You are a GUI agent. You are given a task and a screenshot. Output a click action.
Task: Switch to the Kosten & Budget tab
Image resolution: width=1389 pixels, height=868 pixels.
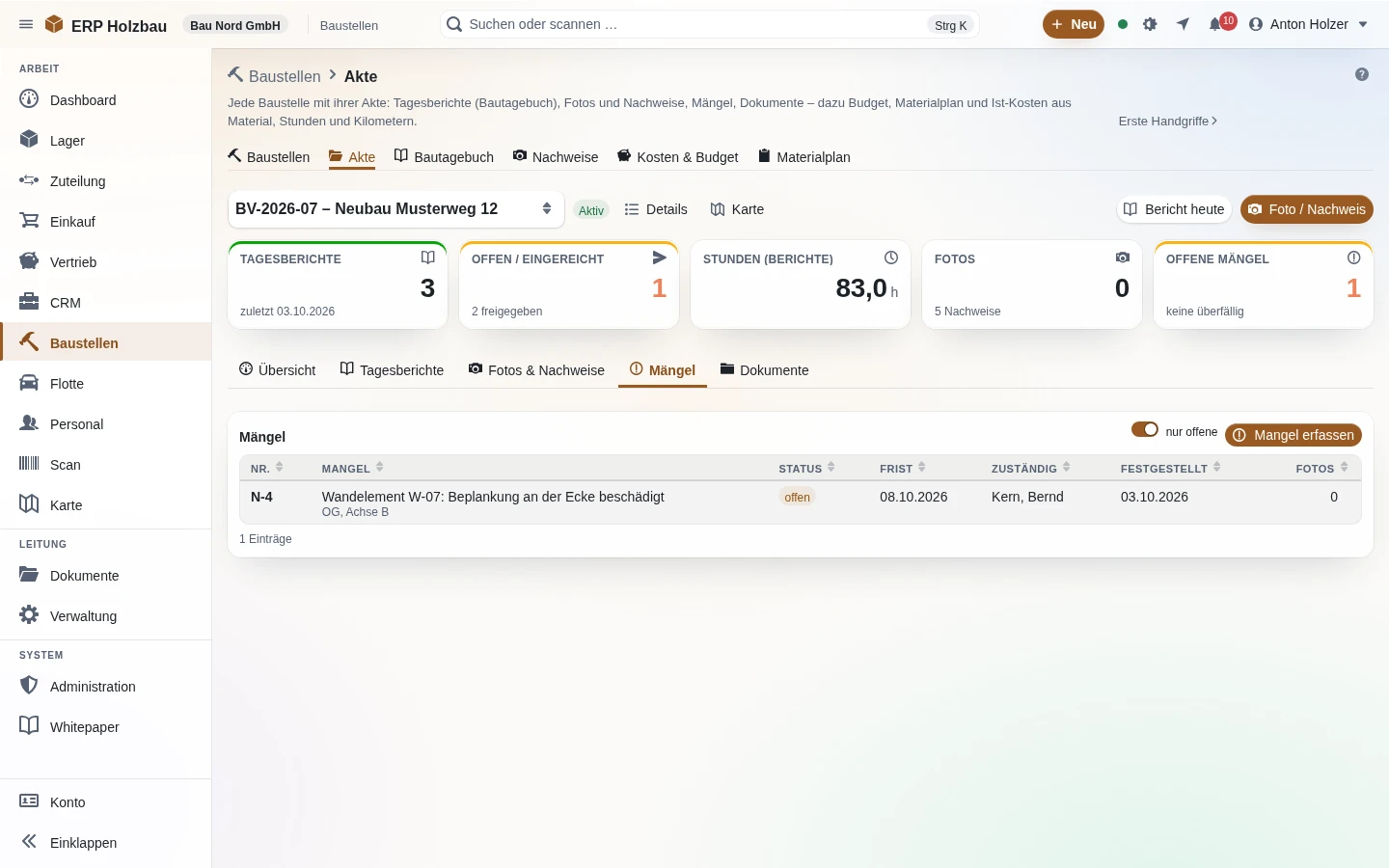(678, 156)
